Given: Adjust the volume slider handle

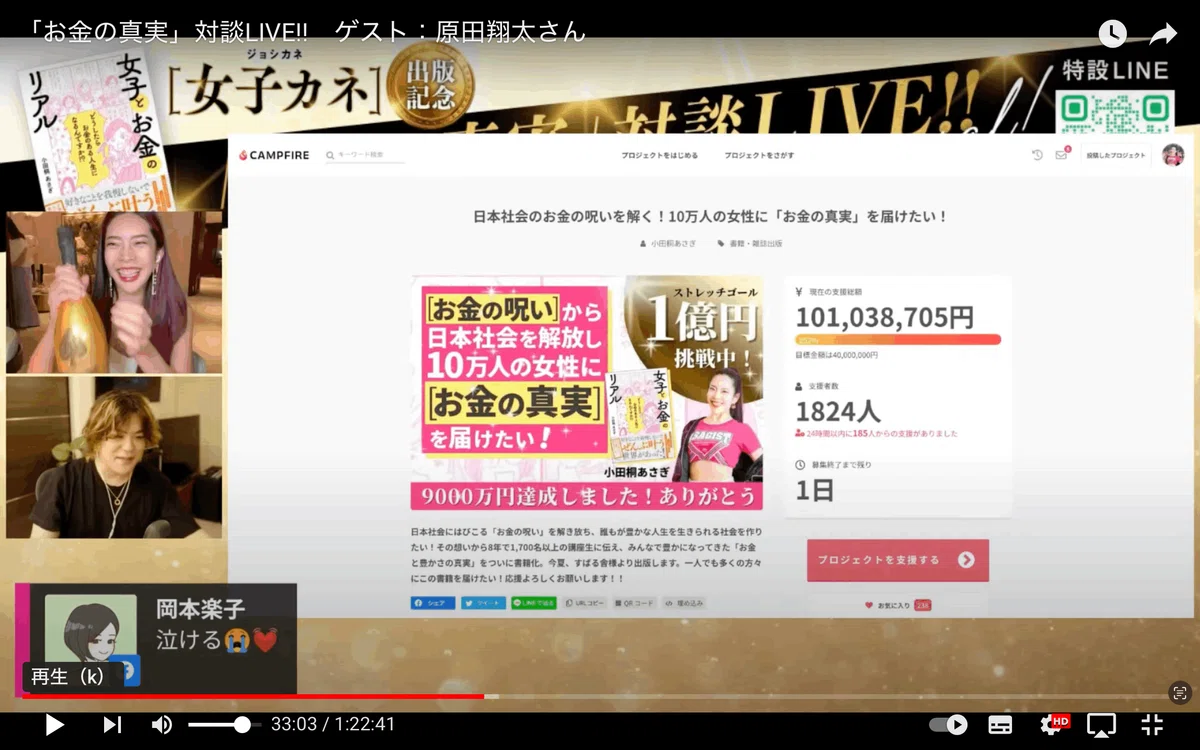Looking at the screenshot, I should 242,724.
